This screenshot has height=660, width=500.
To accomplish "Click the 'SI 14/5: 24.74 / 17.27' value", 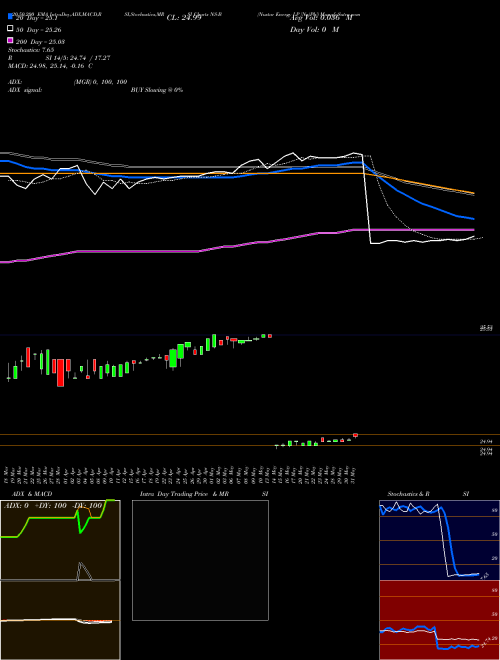I will [x=78, y=58].
